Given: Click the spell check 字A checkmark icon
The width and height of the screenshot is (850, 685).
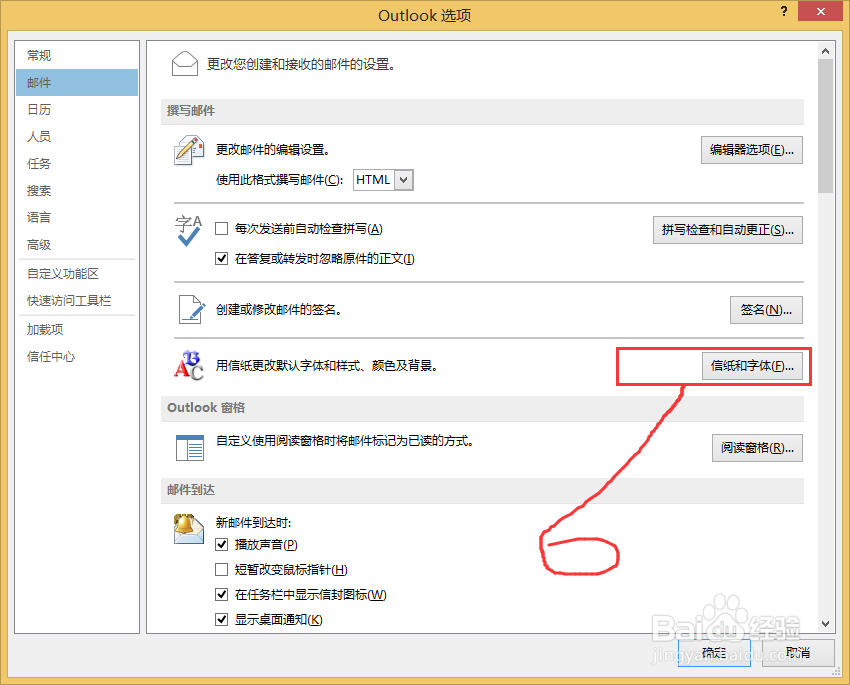Looking at the screenshot, I should [188, 230].
